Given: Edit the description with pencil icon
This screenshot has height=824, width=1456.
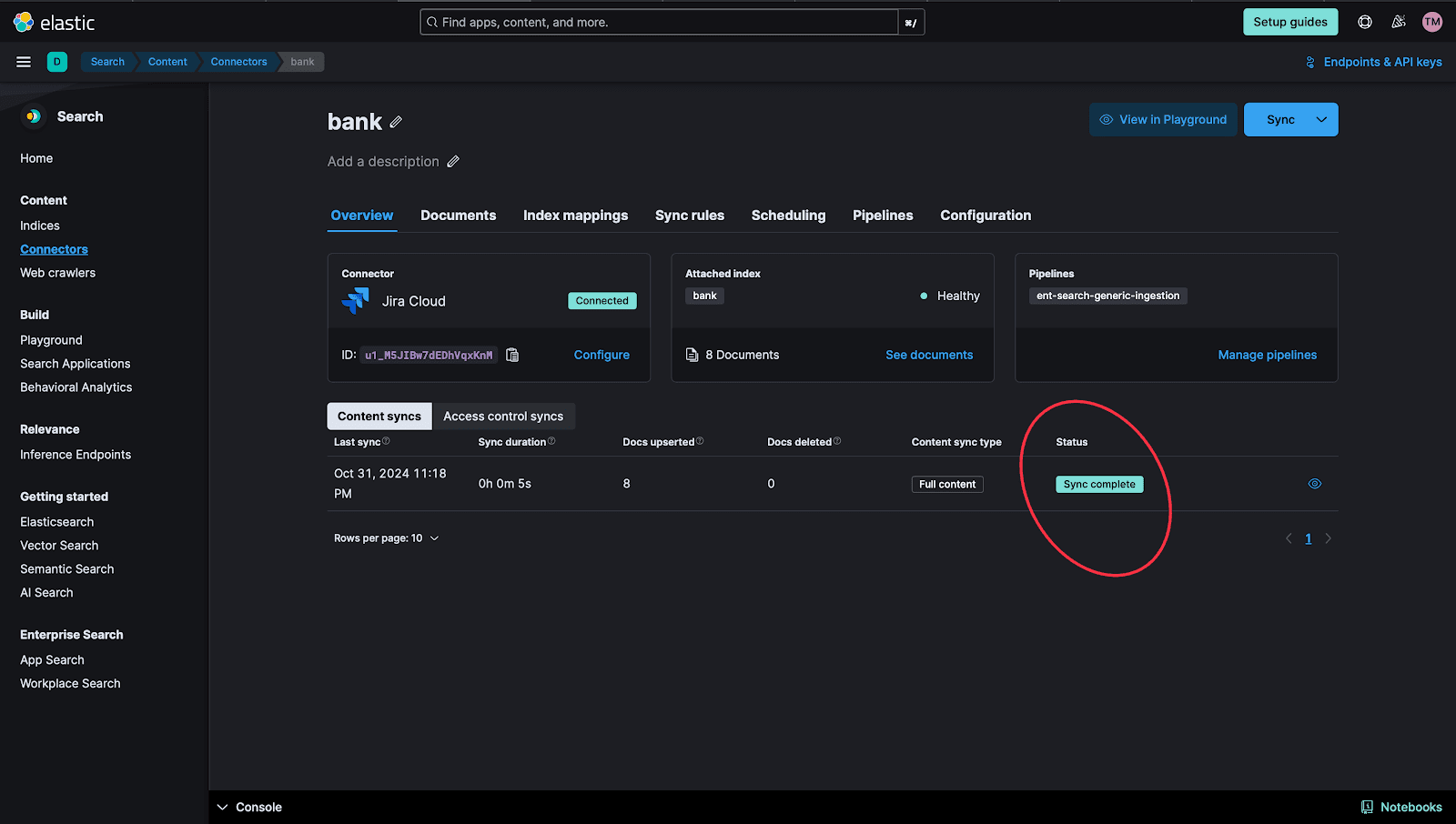Looking at the screenshot, I should point(454,161).
